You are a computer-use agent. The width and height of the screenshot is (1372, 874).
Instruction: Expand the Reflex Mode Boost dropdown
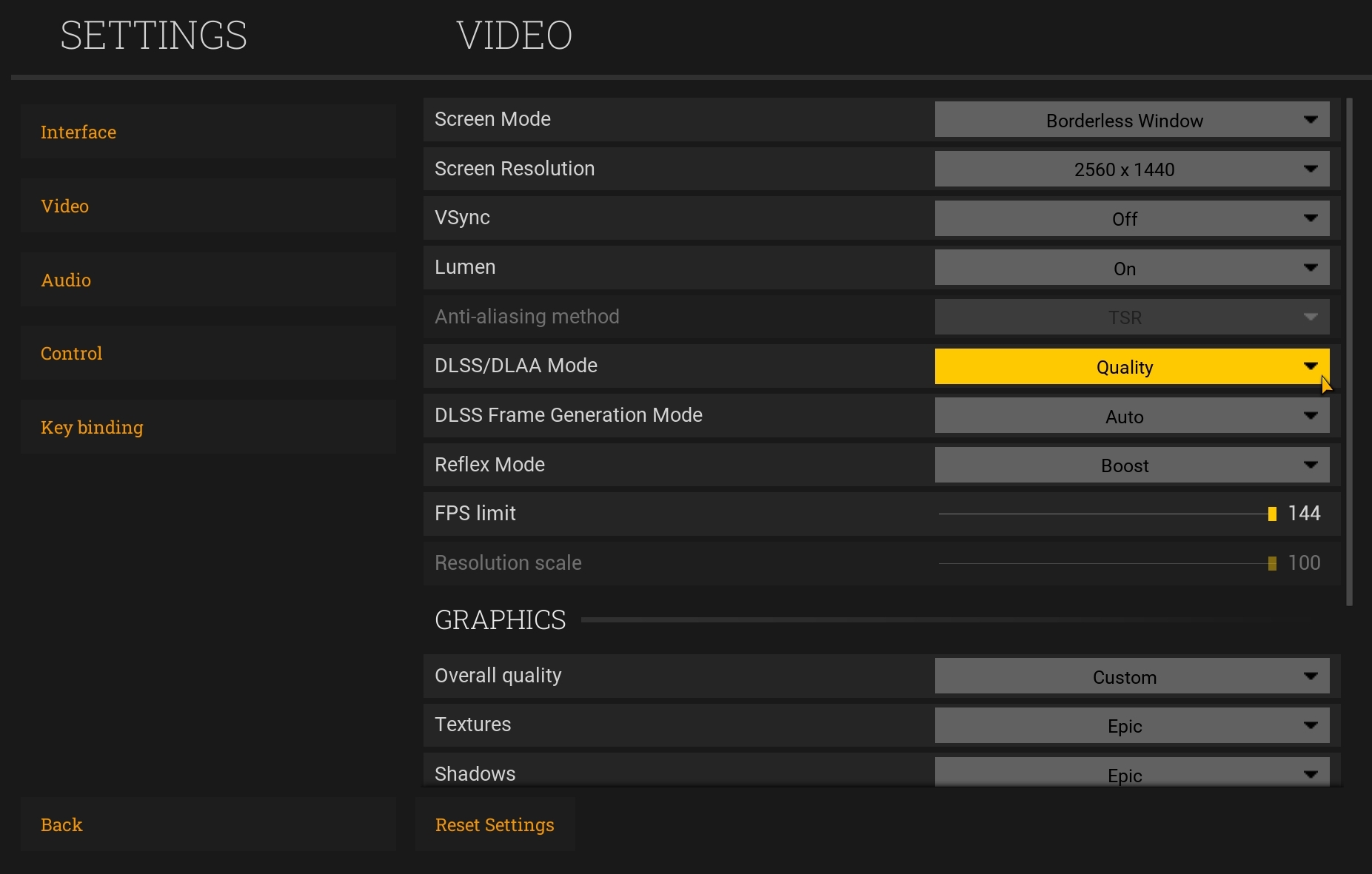tap(1131, 465)
